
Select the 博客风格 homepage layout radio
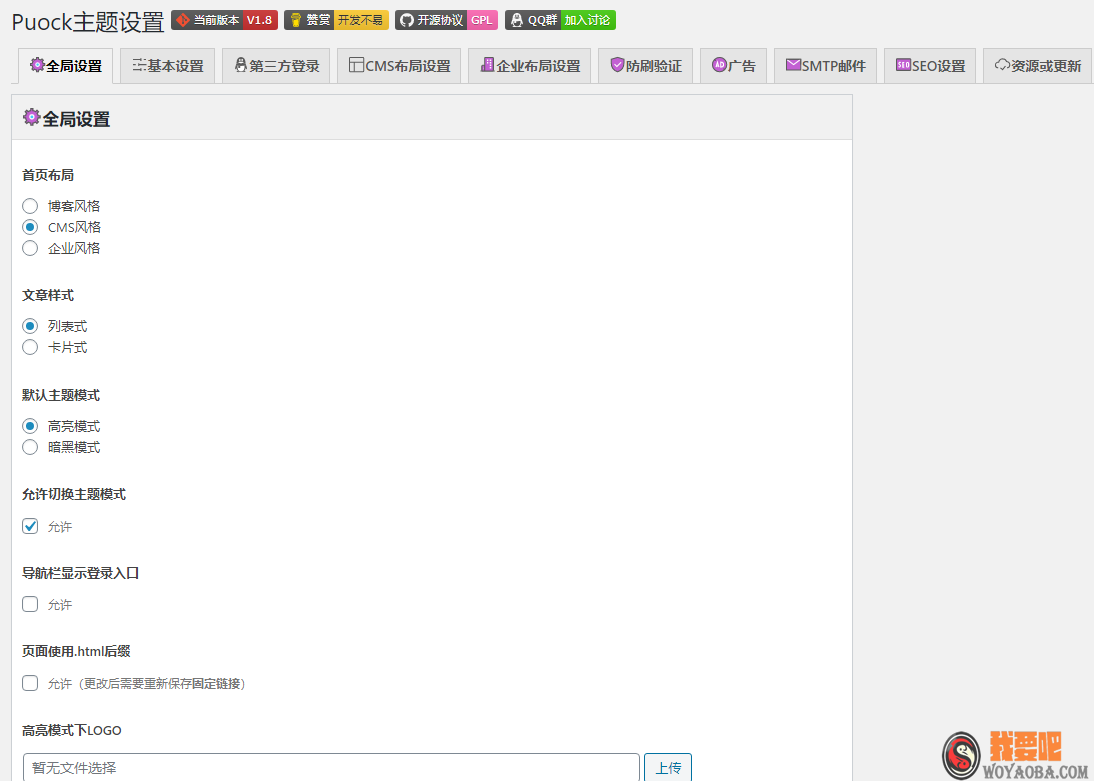click(x=30, y=206)
